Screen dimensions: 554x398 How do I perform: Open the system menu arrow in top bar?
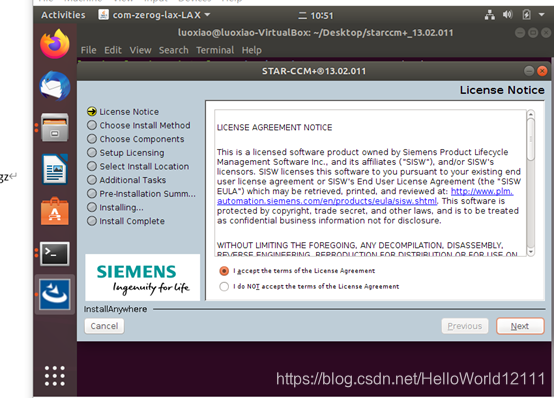coord(541,15)
